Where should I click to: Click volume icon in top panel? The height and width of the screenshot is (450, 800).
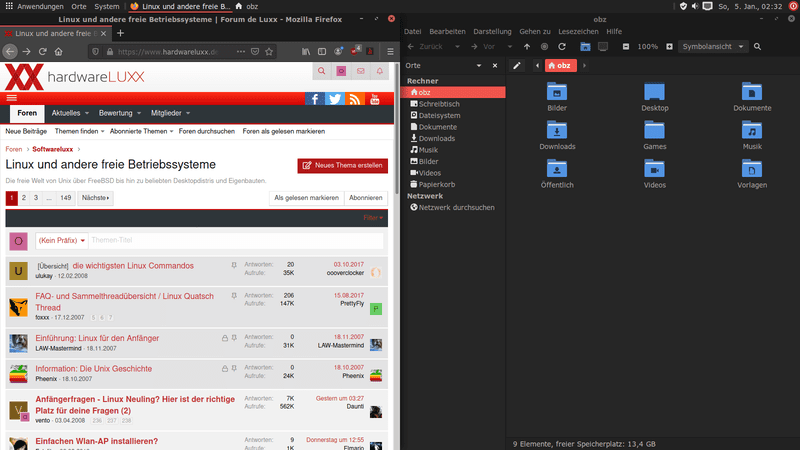coord(695,6)
